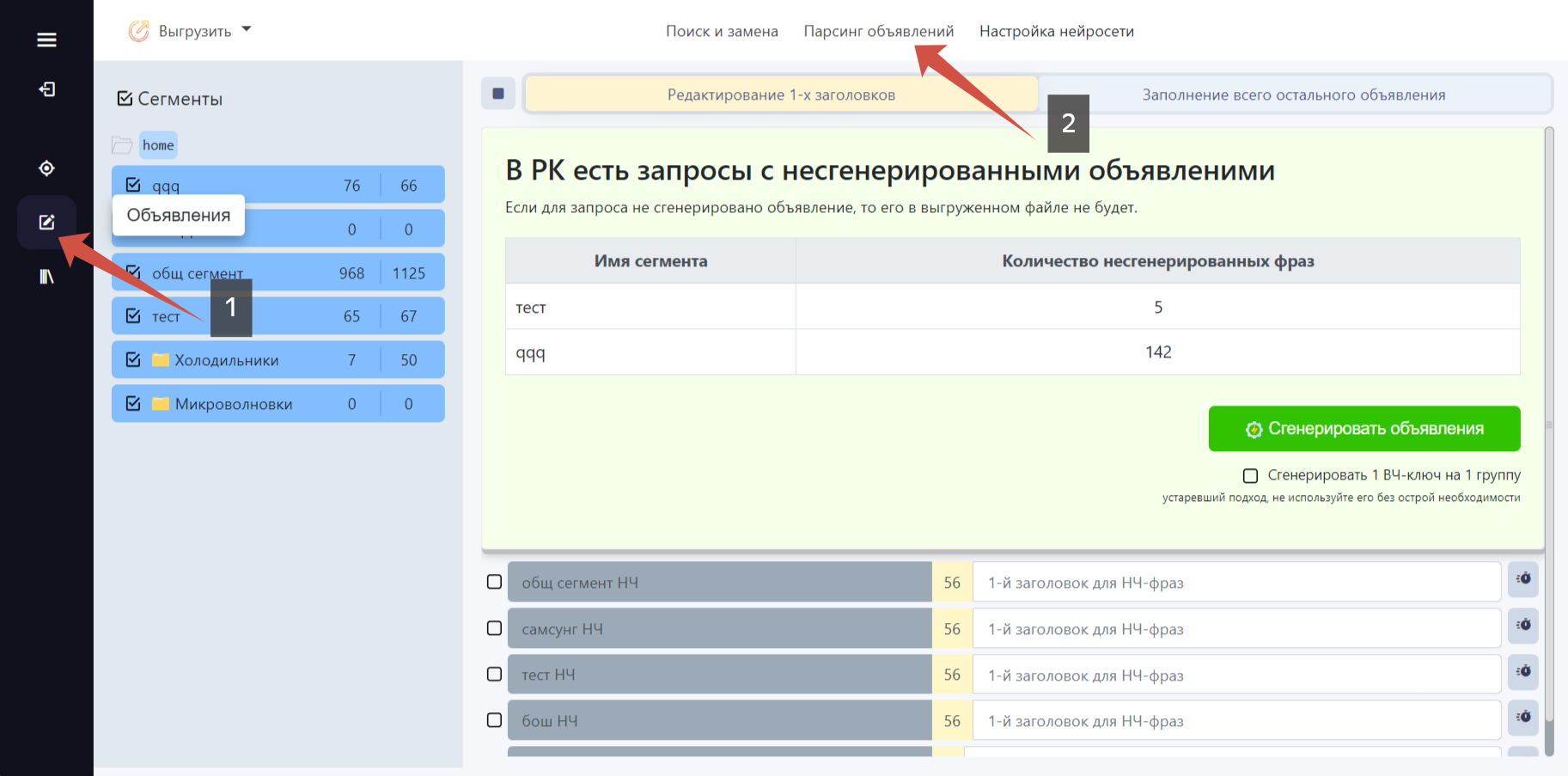Switch to Заполнение всего остального объявления tab
Screen dimensions: 1568x776
tap(1294, 95)
